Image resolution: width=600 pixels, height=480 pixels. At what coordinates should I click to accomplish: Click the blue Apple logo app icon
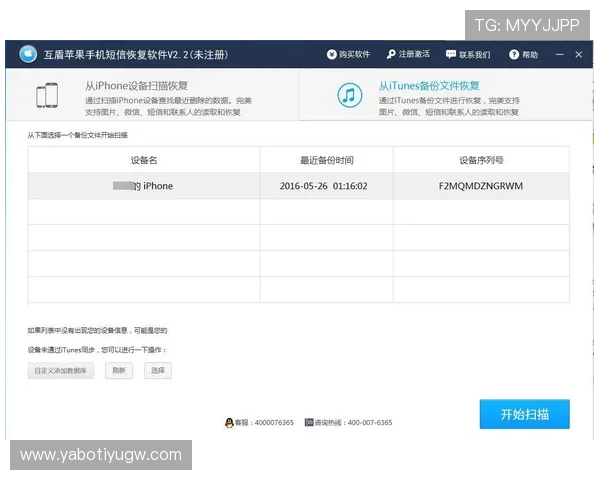tap(28, 54)
